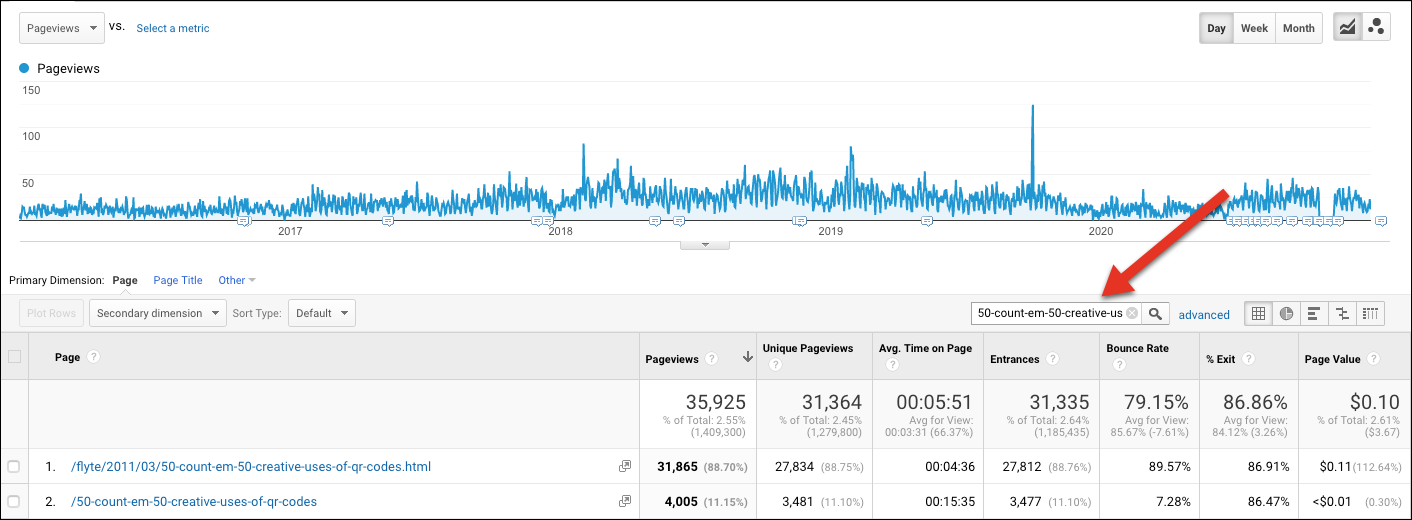Open the advanced filter link

(x=1204, y=314)
